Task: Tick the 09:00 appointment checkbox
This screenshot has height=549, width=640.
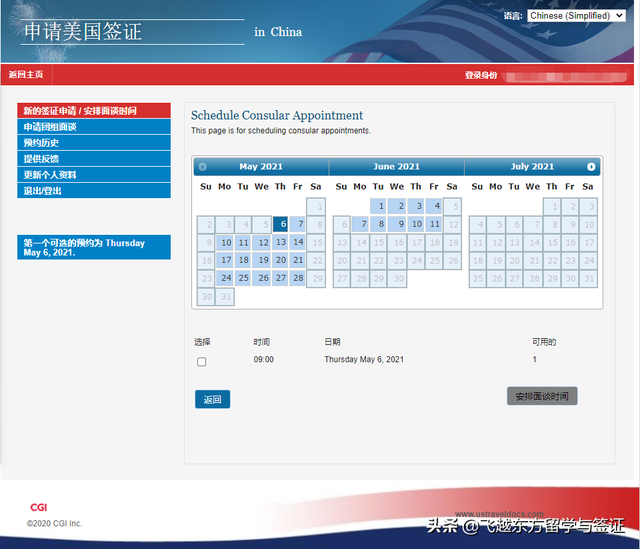Action: pyautogui.click(x=202, y=362)
